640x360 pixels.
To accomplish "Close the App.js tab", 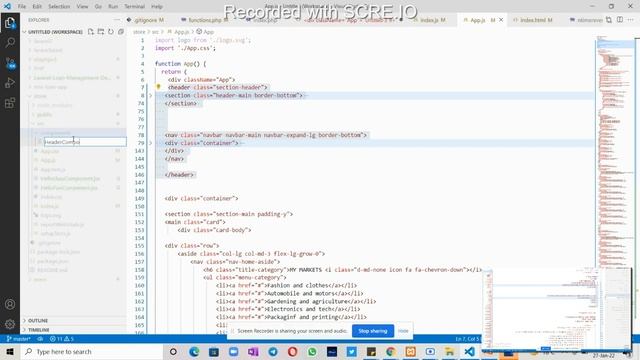I will [501, 20].
